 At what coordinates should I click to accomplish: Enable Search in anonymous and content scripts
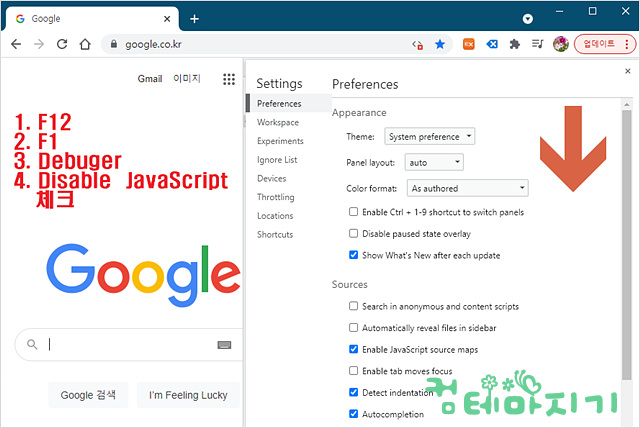click(x=353, y=306)
